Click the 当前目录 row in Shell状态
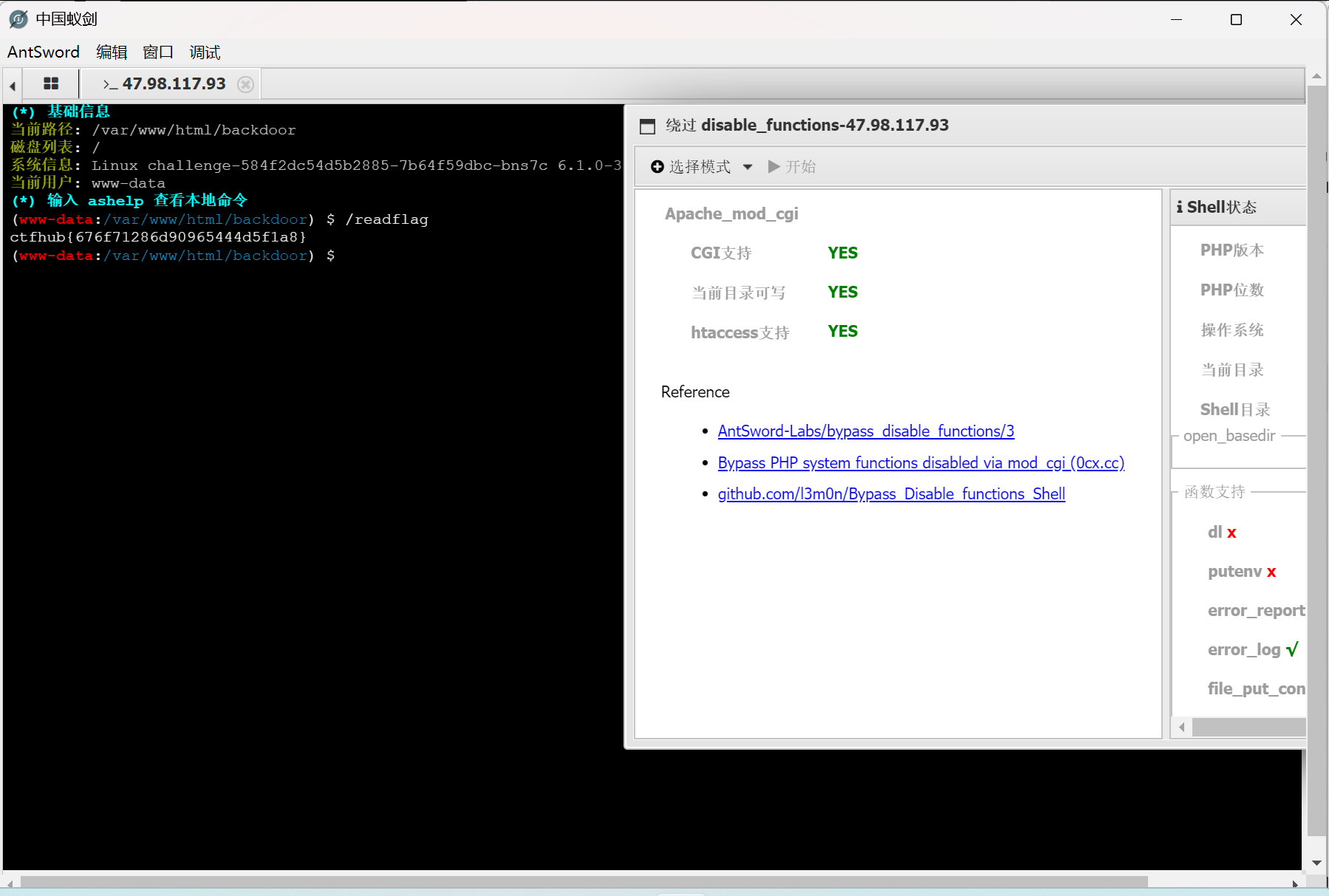 point(1232,370)
